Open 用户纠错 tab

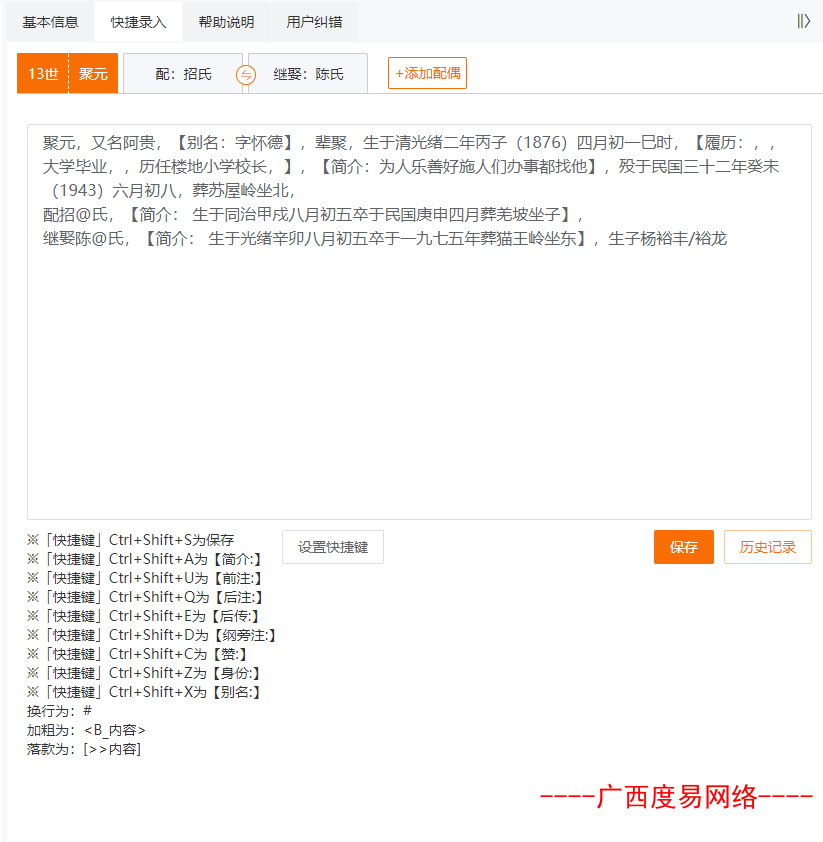(314, 22)
